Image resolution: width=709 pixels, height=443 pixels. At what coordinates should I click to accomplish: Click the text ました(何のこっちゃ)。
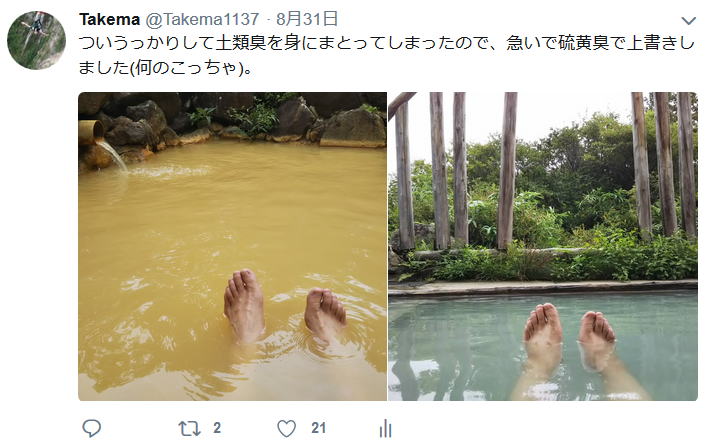coord(165,68)
